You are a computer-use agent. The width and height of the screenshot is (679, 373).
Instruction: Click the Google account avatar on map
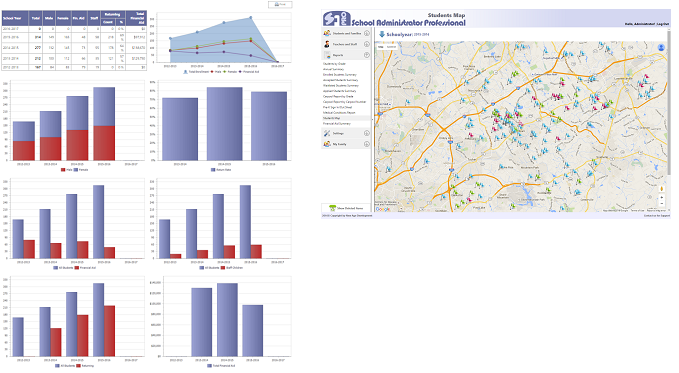(661, 48)
